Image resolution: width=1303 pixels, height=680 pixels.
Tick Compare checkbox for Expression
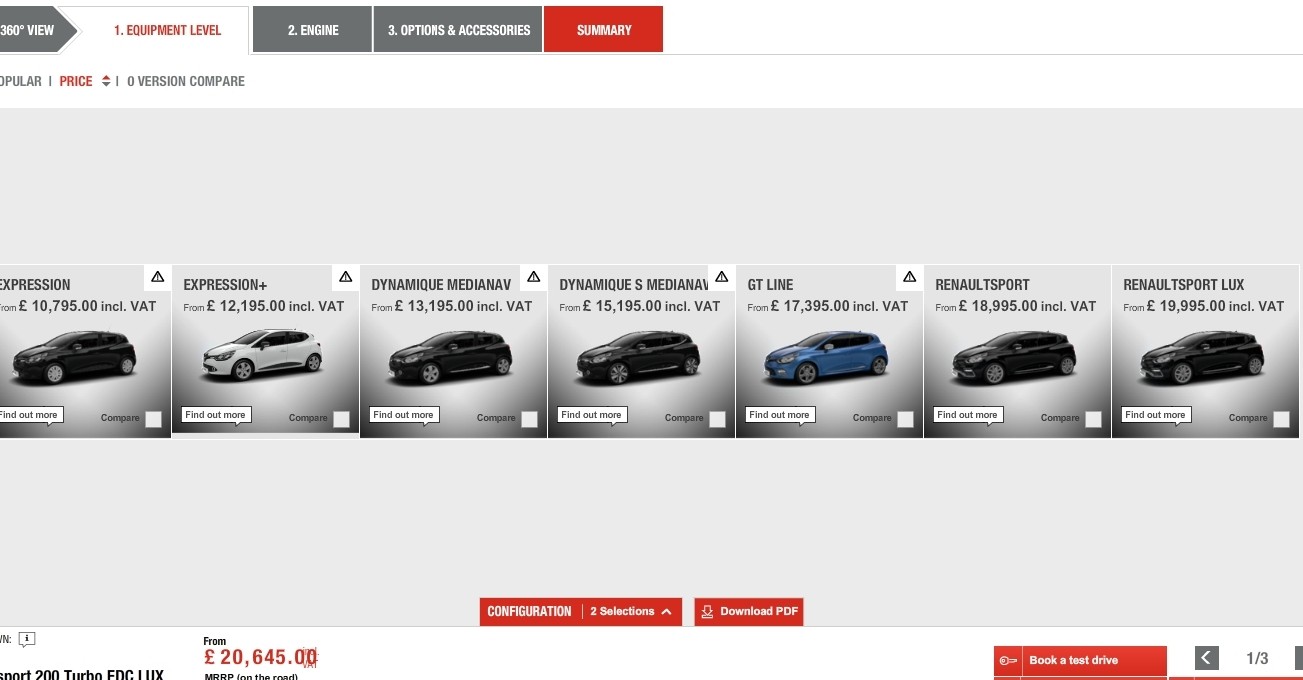coord(153,420)
